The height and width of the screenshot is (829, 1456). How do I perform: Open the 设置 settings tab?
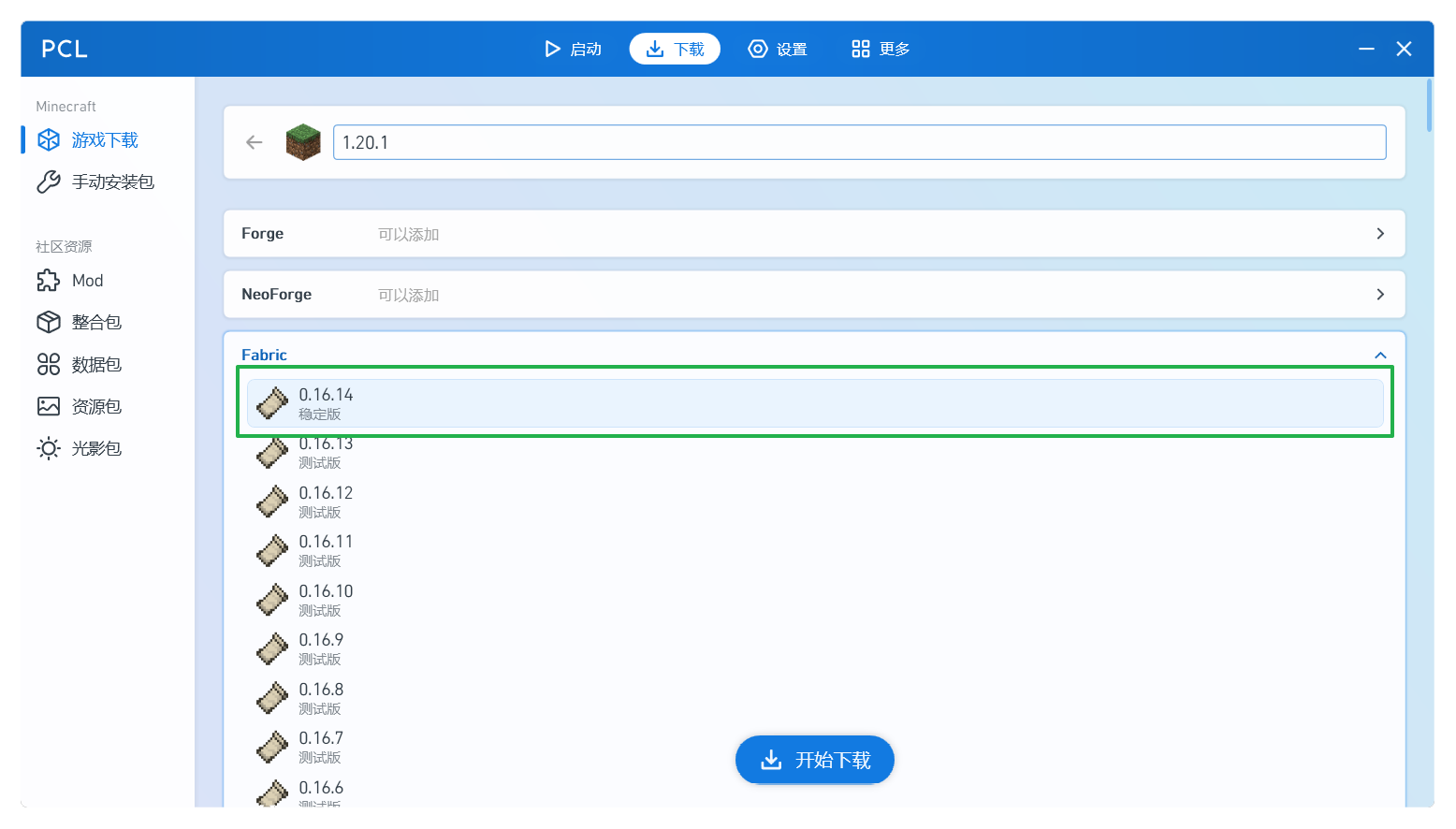point(778,49)
